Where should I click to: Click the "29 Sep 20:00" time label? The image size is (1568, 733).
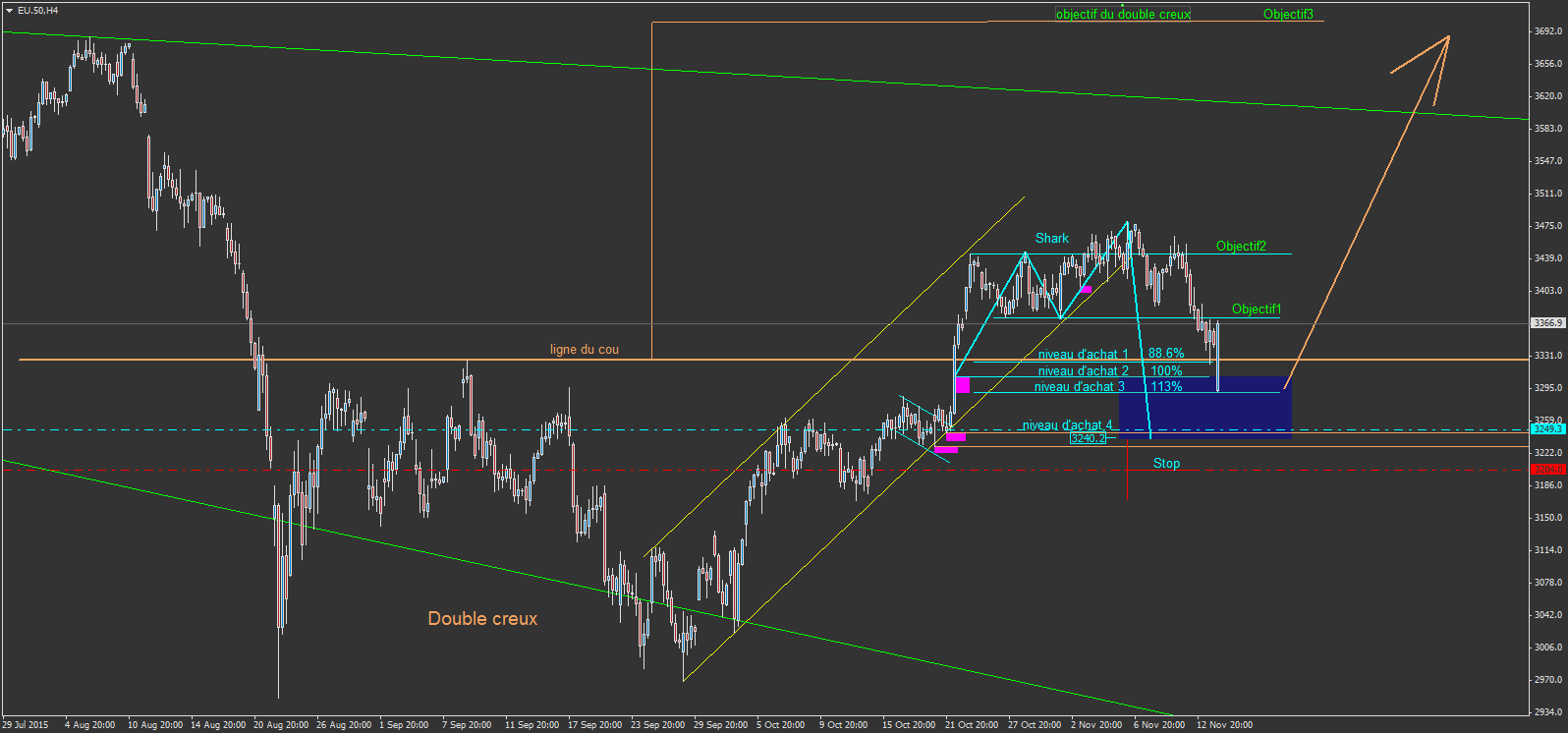[721, 725]
